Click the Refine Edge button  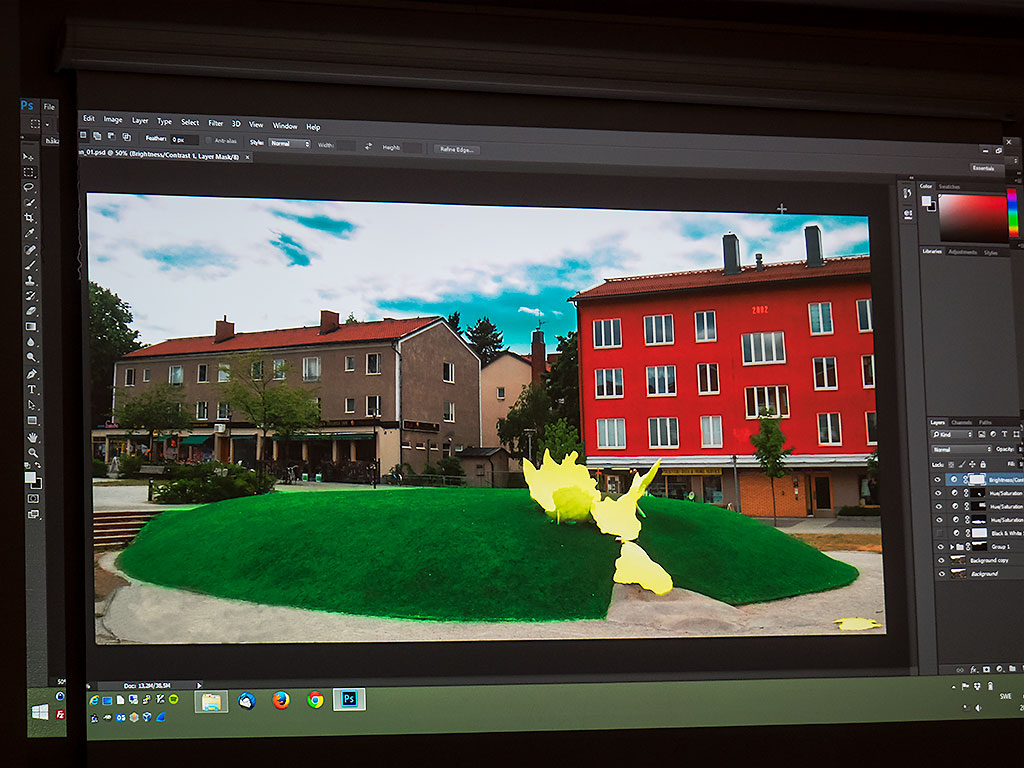tap(456, 149)
